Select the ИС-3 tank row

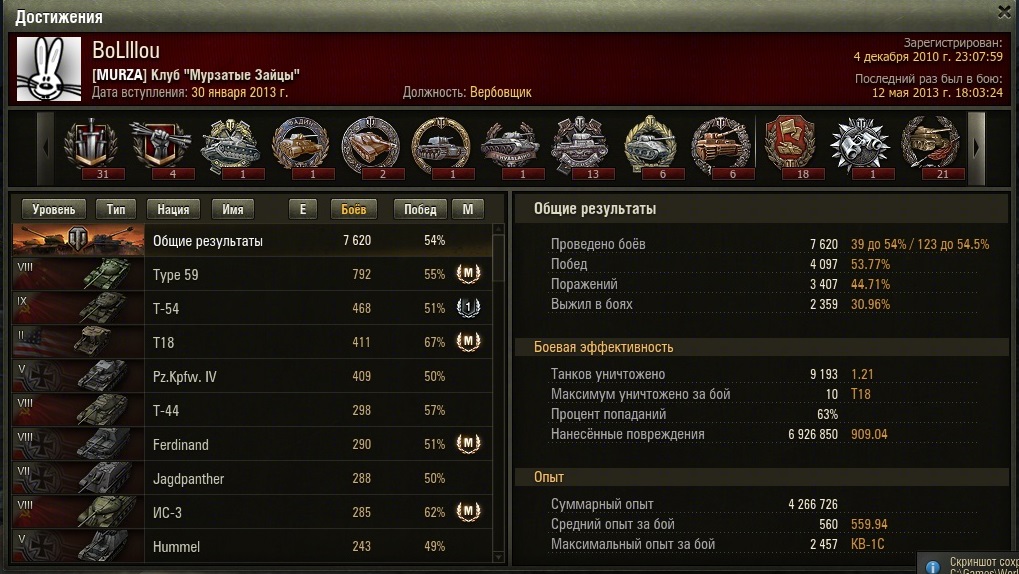click(252, 512)
